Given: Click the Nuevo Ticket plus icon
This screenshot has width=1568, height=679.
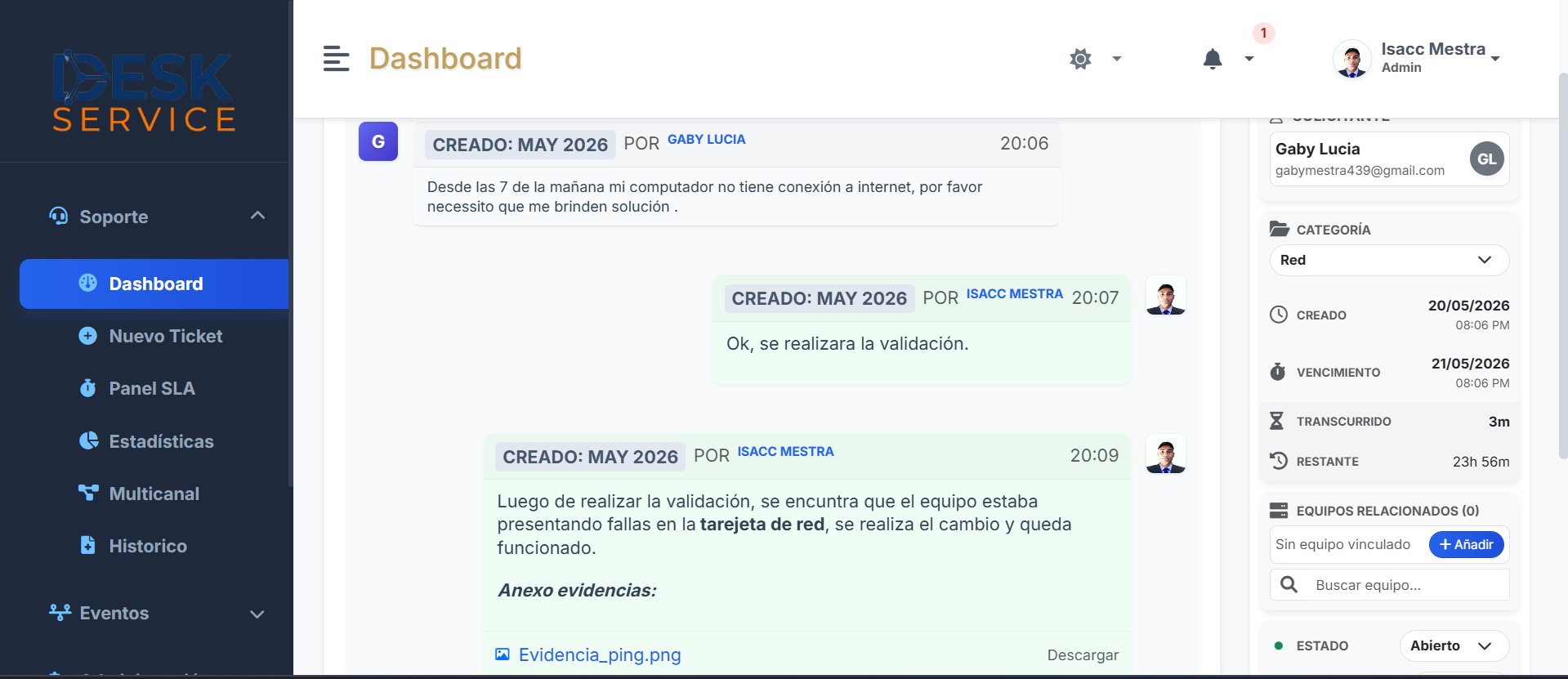Looking at the screenshot, I should click(87, 336).
